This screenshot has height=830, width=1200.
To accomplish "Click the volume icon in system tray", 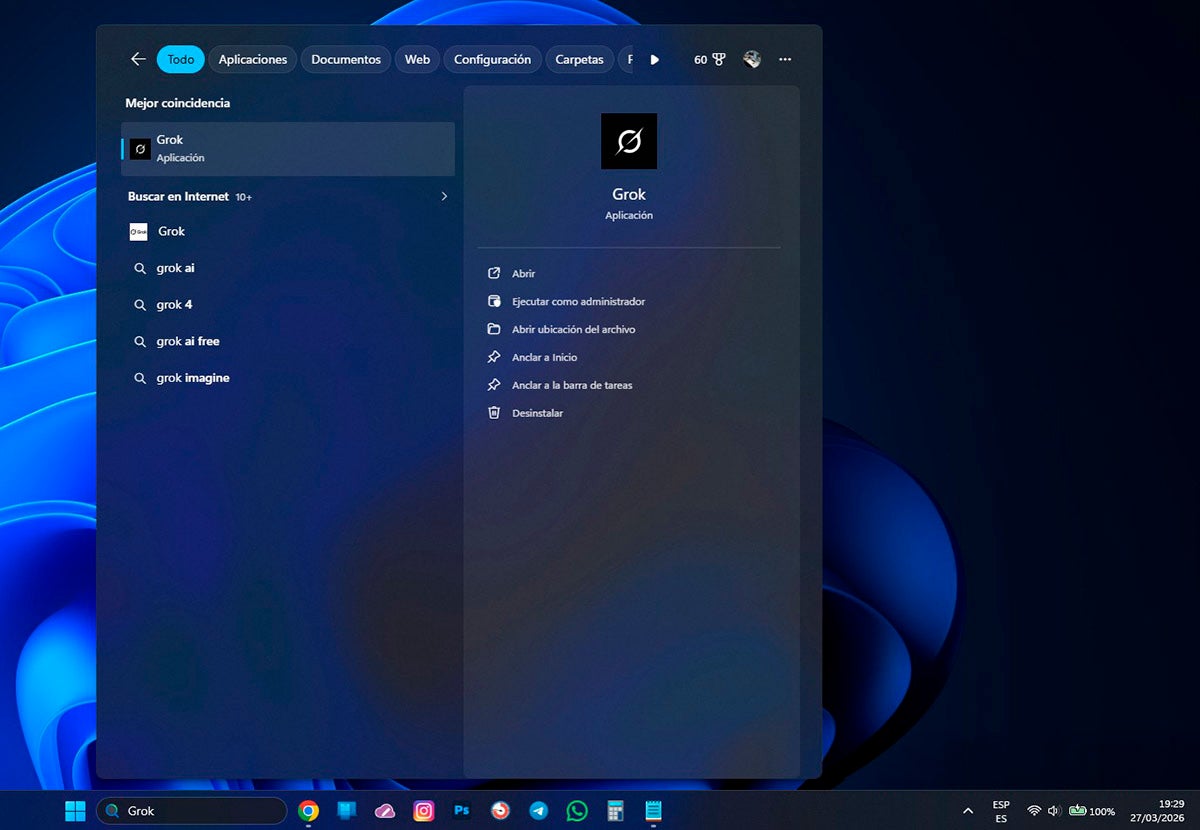I will 1053,810.
